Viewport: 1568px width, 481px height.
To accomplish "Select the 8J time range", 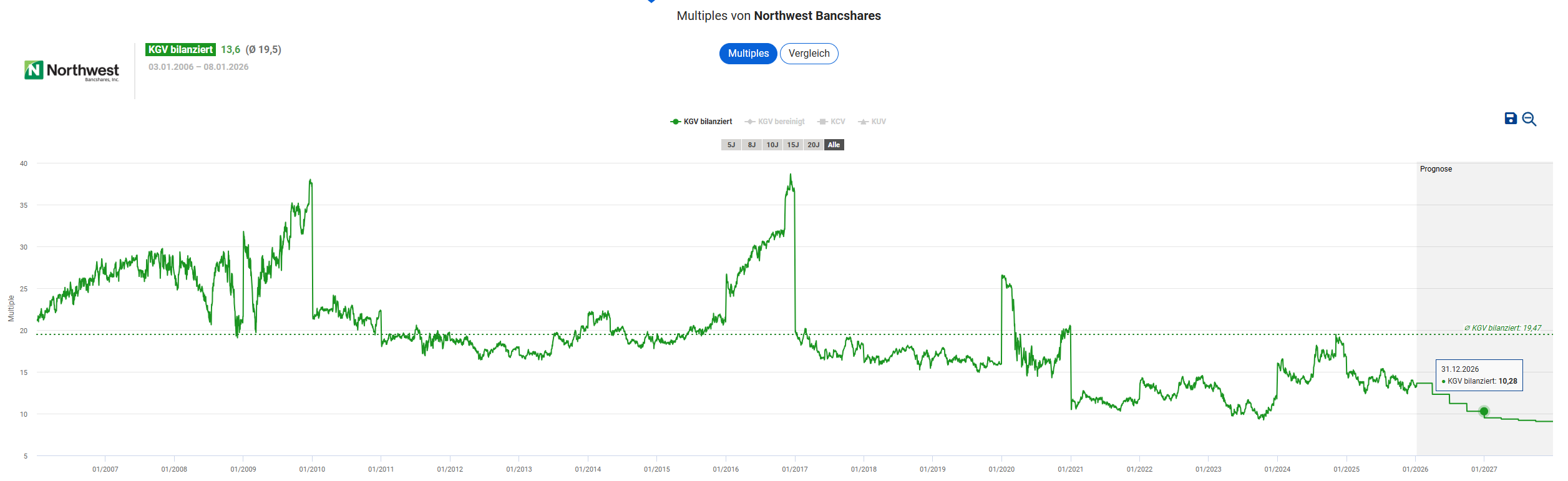I will [752, 145].
